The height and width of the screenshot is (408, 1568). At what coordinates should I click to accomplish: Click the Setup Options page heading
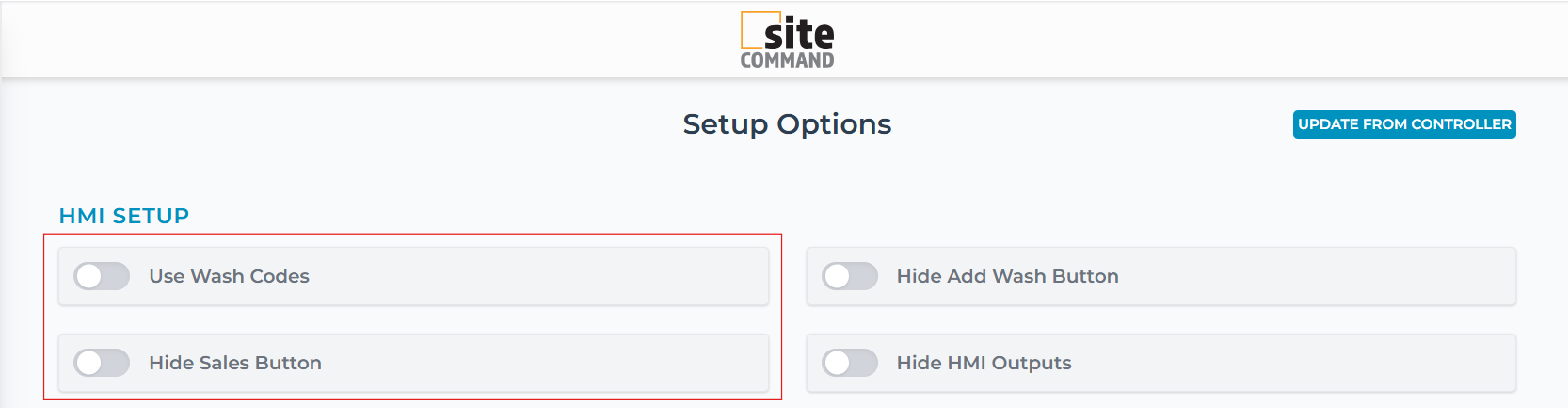[x=787, y=124]
